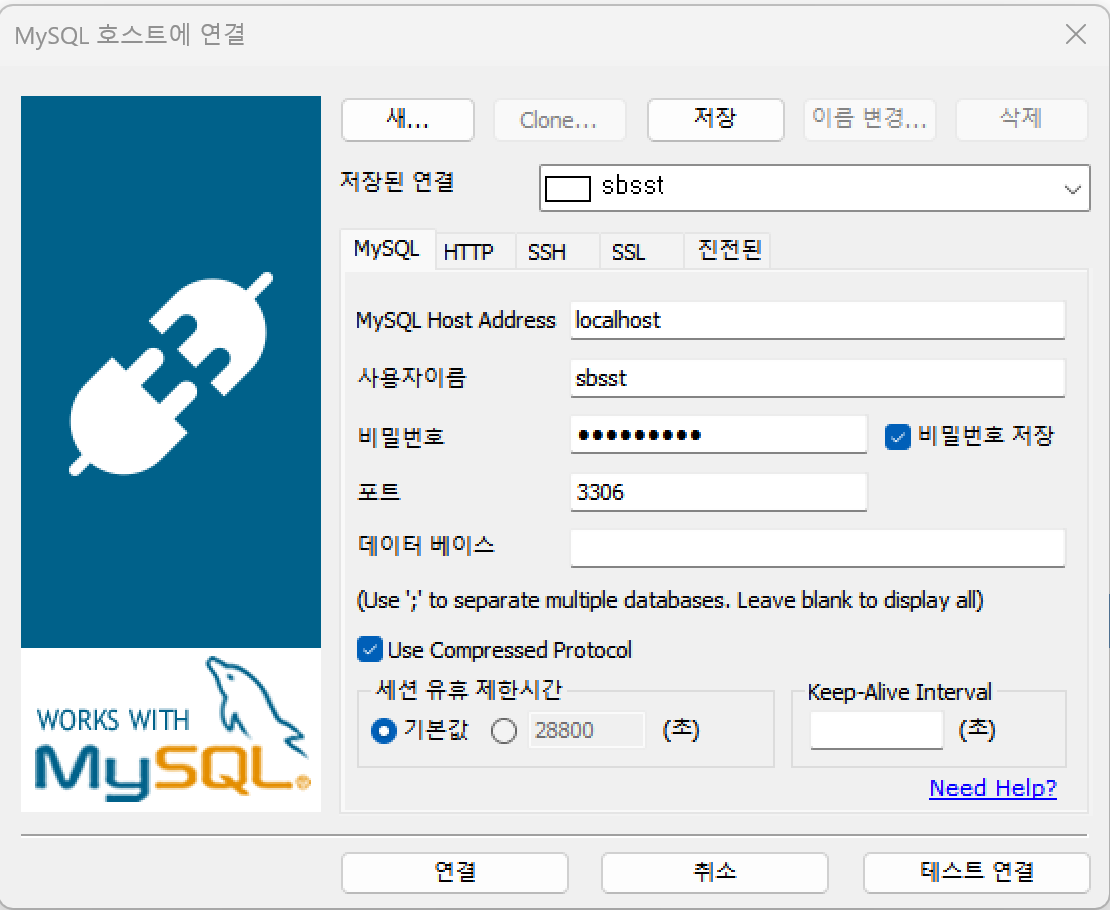Click the plug connector graphic
The image size is (1110, 910).
171,373
